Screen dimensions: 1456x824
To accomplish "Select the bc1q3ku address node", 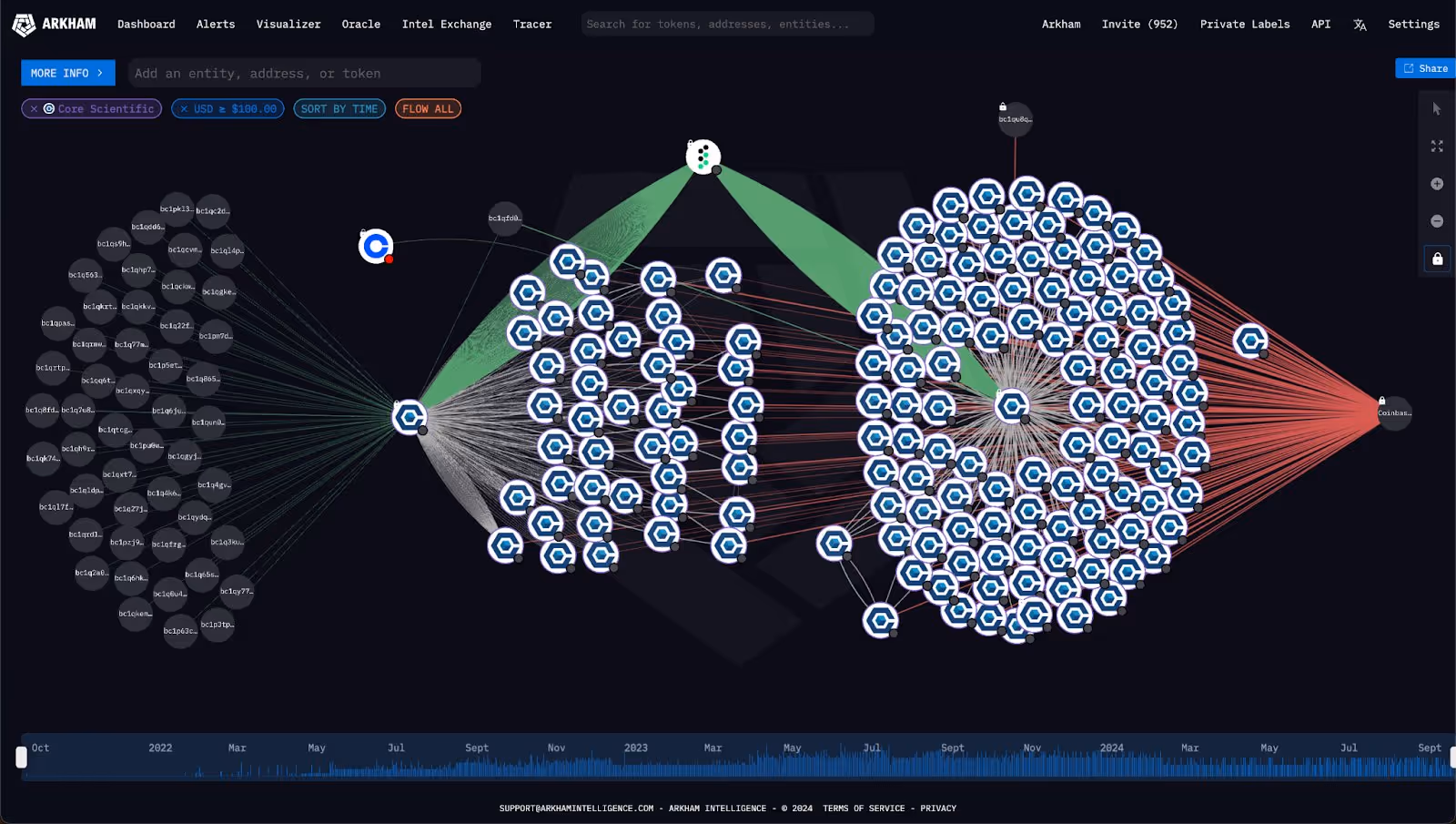I will tap(227, 543).
